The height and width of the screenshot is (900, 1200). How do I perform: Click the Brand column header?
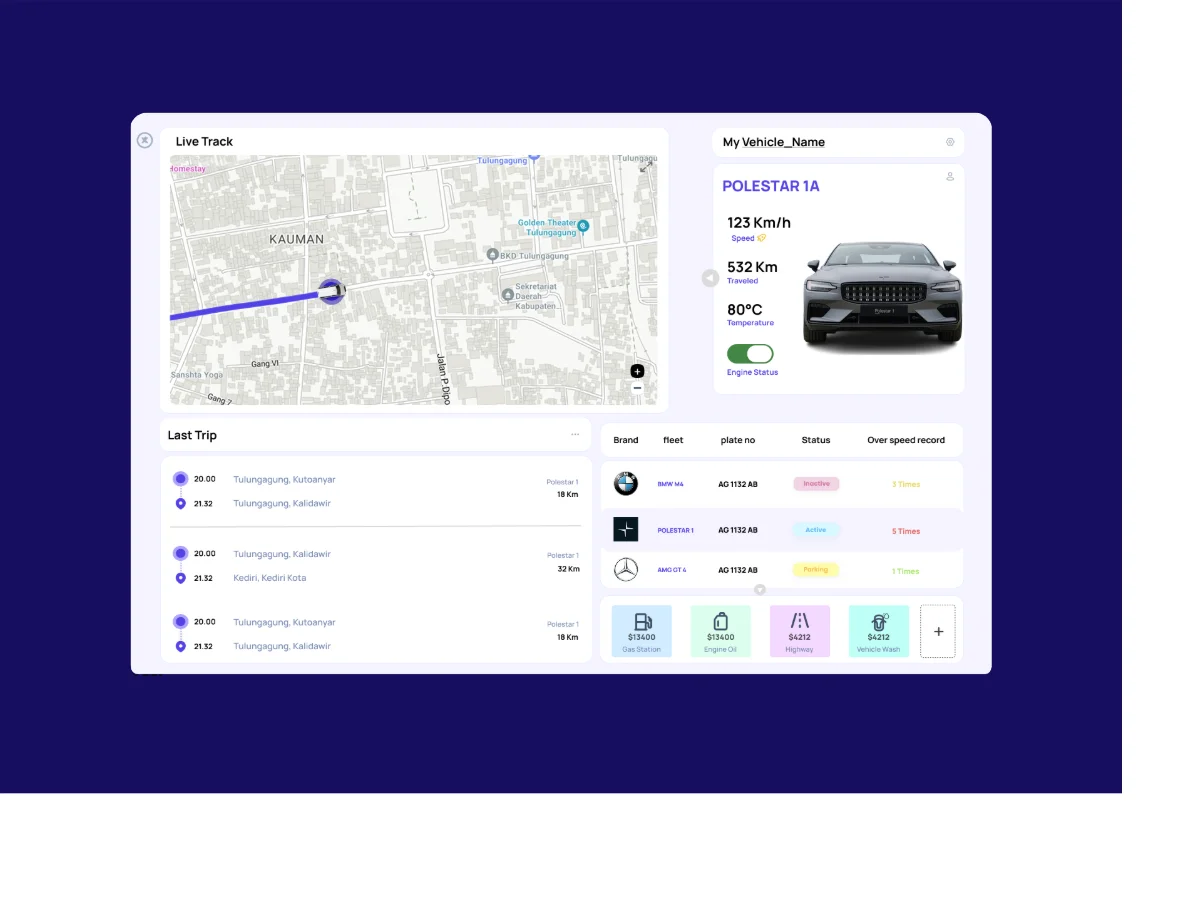(626, 440)
